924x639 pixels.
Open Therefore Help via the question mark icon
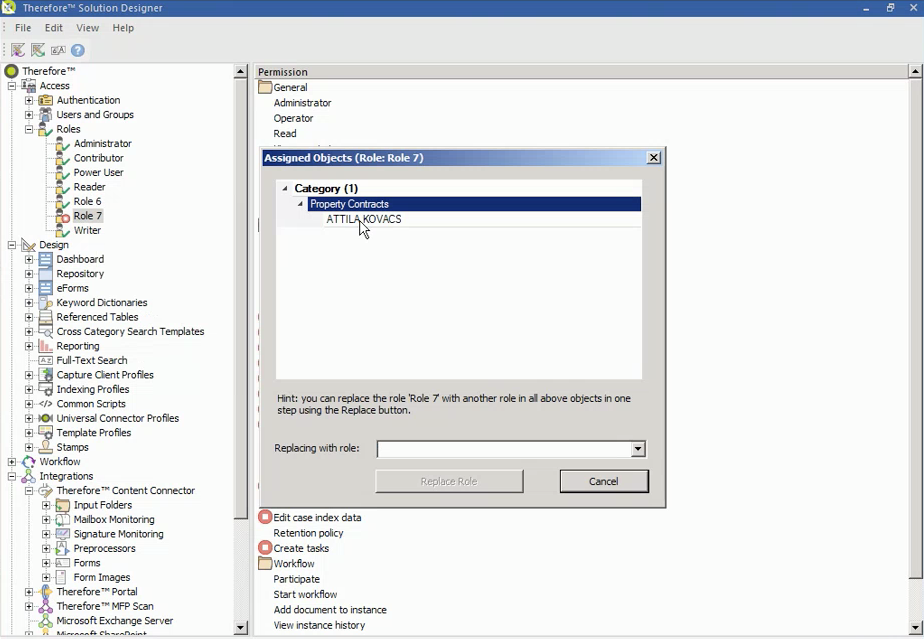point(78,50)
